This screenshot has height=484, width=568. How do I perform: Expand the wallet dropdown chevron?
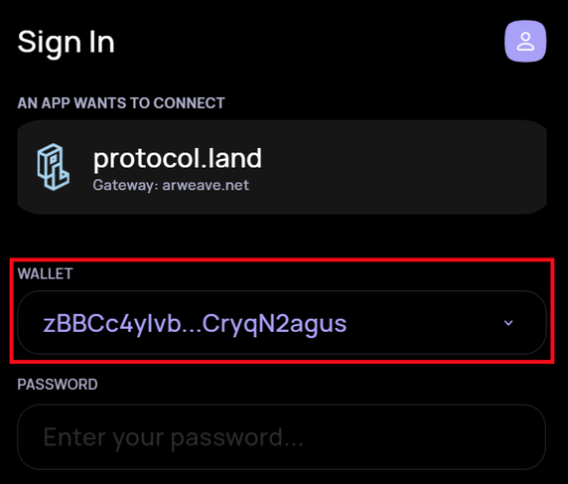[509, 323]
